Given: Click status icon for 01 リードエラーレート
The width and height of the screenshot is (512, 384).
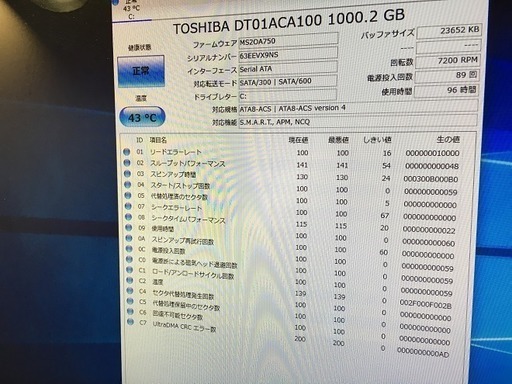Looking at the screenshot, I should point(126,152).
